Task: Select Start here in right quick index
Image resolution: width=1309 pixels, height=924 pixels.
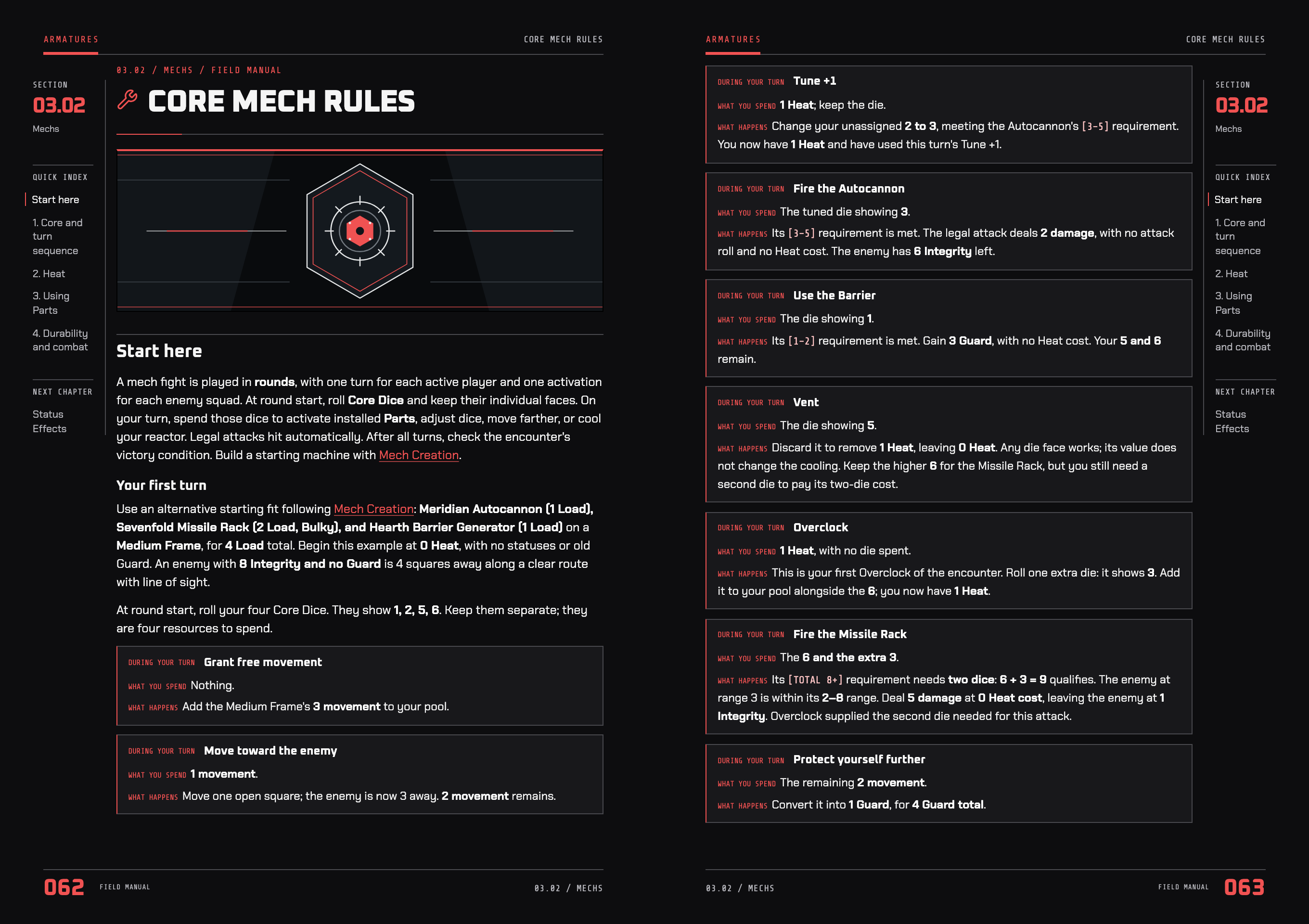Action: click(x=1238, y=200)
